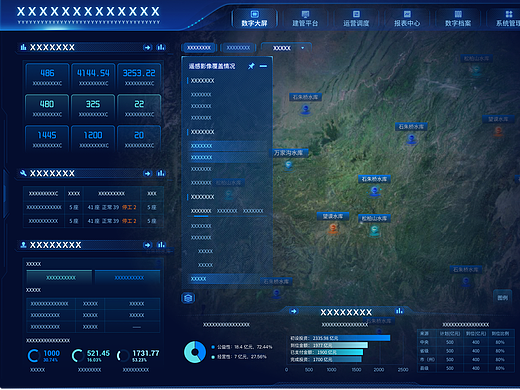Select the 480 statistic card

tap(47, 108)
